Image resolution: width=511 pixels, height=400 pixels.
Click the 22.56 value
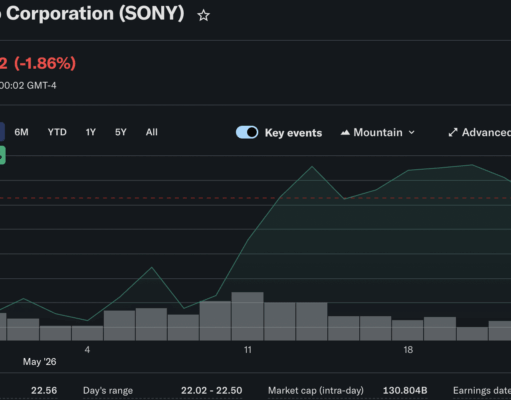pos(44,390)
